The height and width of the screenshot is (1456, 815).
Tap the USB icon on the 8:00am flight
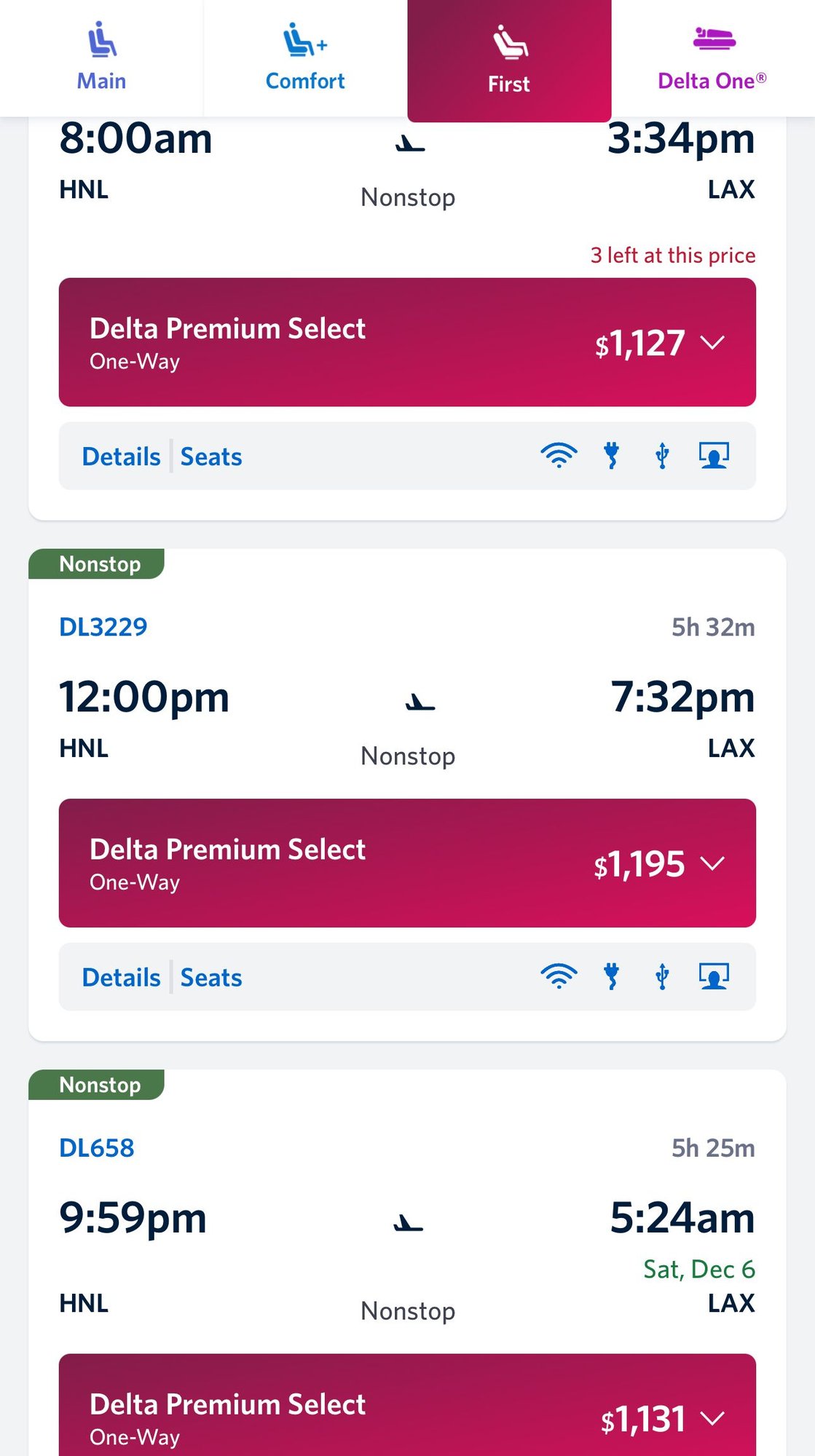(x=662, y=456)
